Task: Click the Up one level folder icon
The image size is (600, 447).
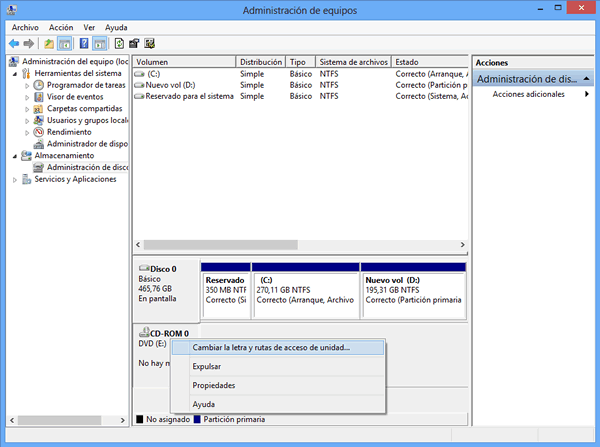Action: pos(49,44)
